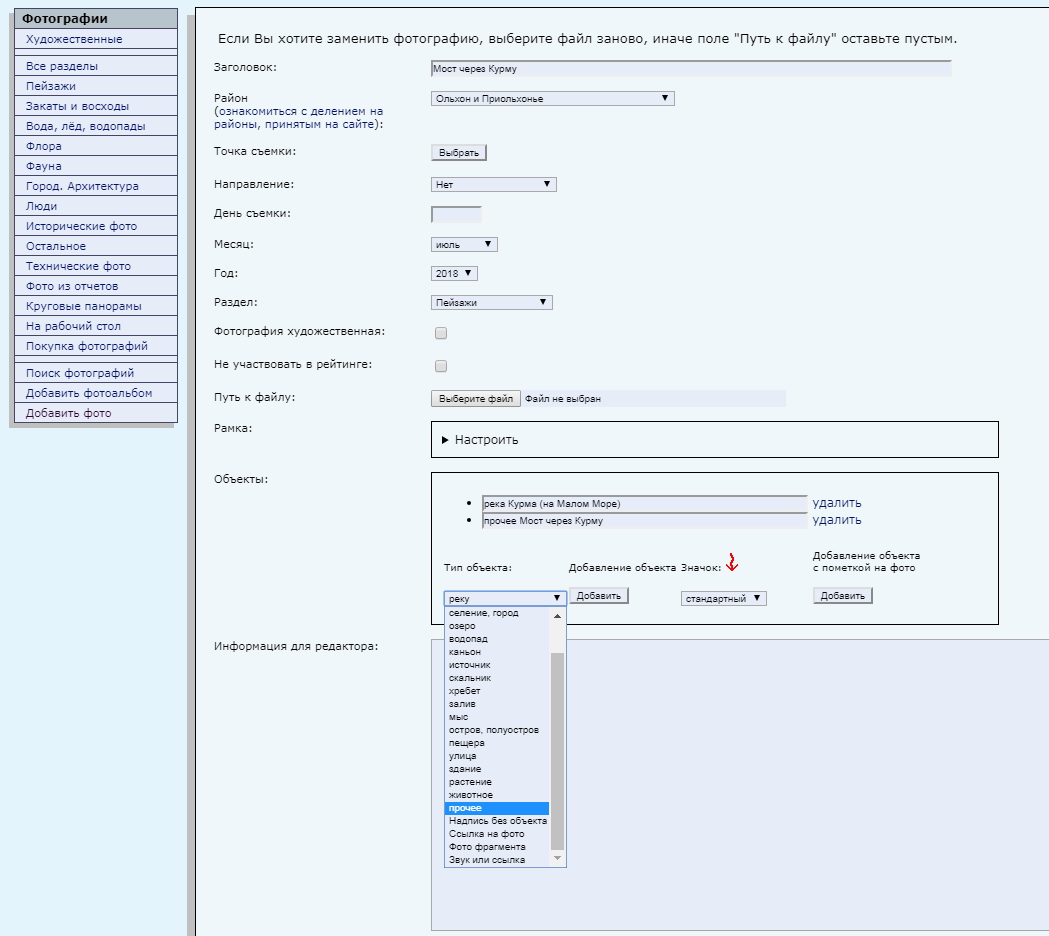
Task: Open the Флора section
Action: [x=96, y=146]
